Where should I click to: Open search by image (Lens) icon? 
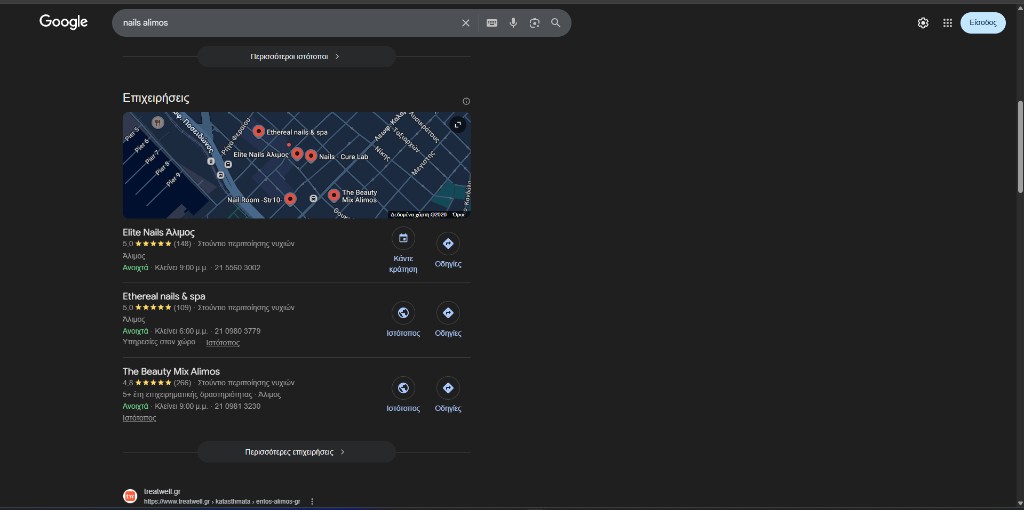[x=535, y=23]
